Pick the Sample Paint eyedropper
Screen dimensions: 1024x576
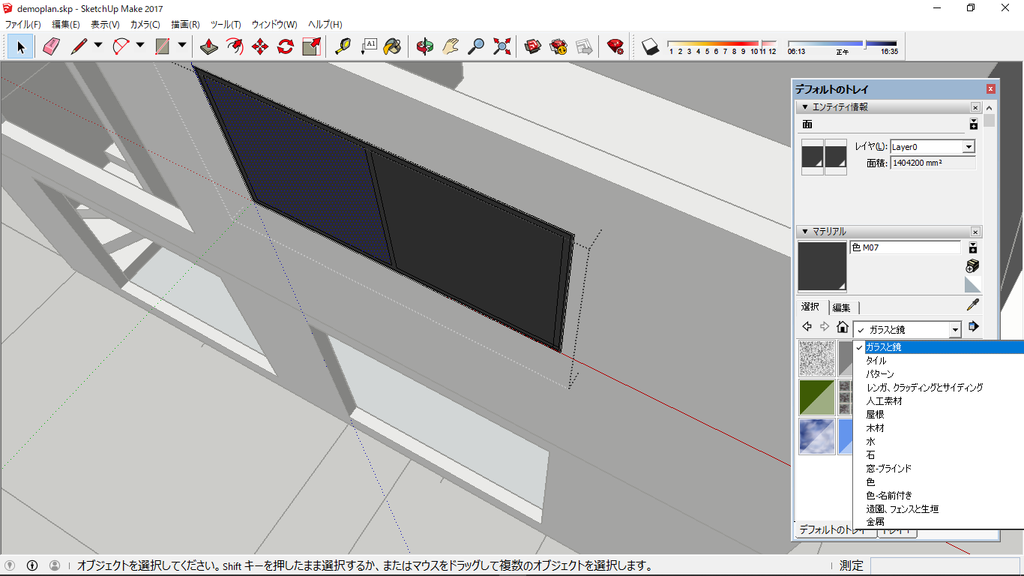(x=972, y=305)
